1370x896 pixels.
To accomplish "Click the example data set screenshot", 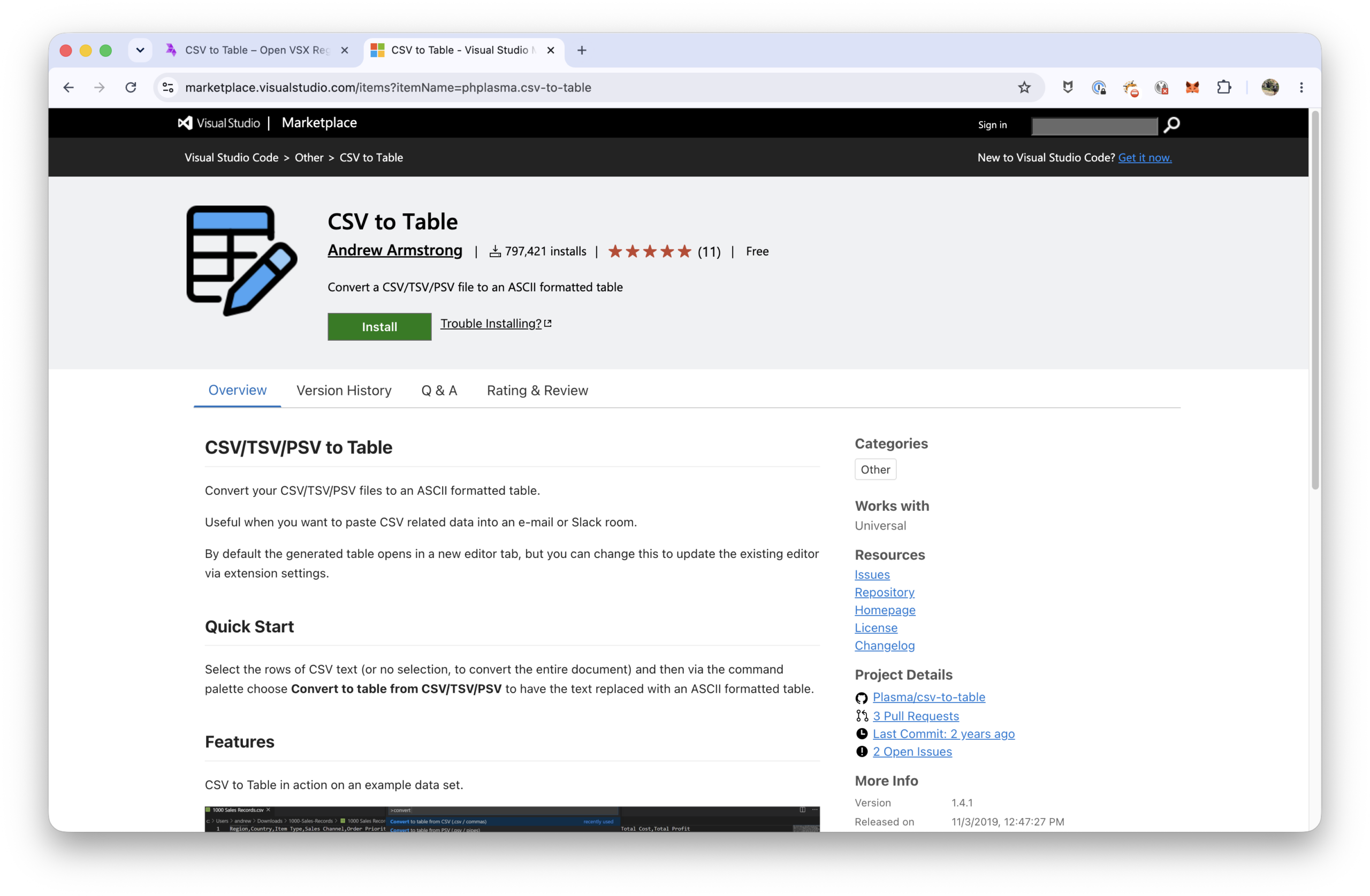I will 512,819.
